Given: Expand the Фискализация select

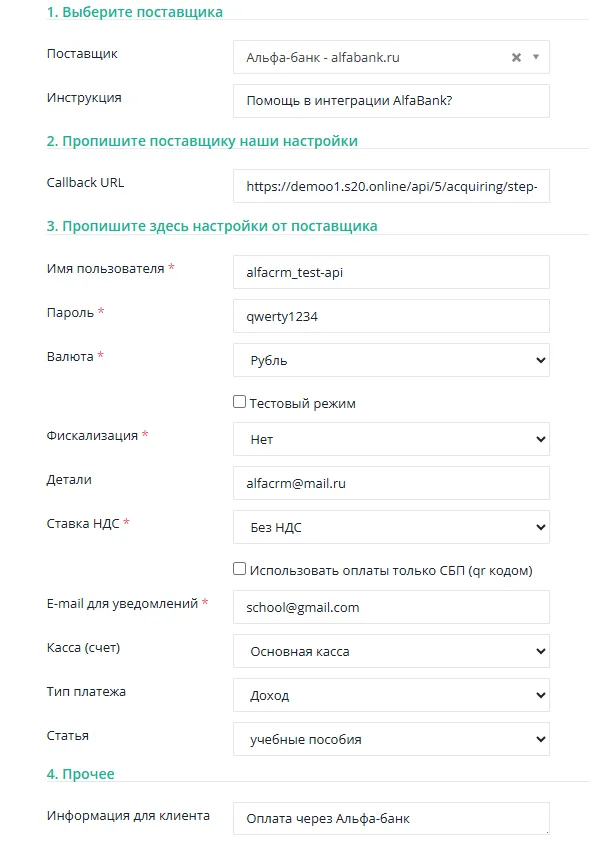Looking at the screenshot, I should tap(391, 439).
